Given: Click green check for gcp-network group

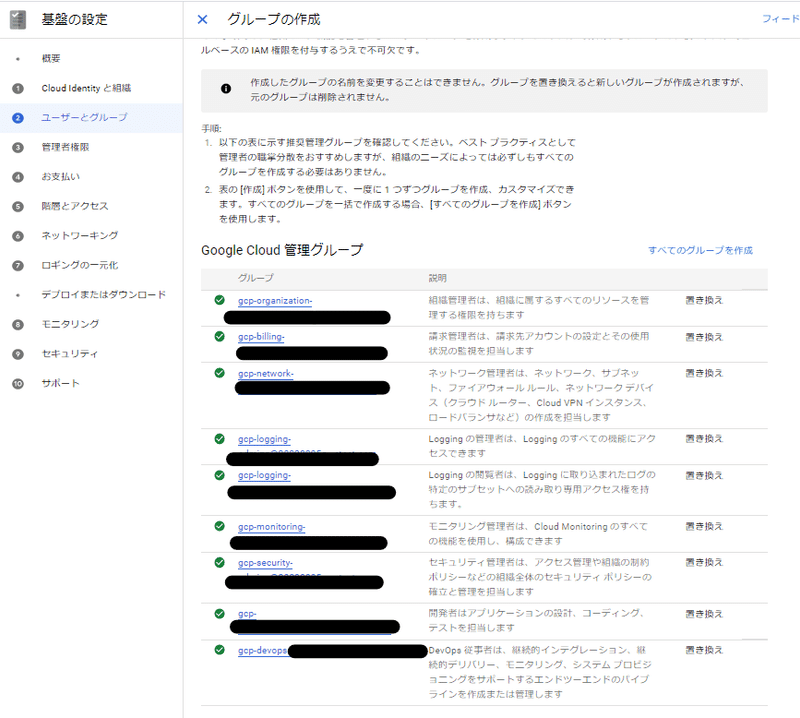Looking at the screenshot, I should [x=219, y=373].
